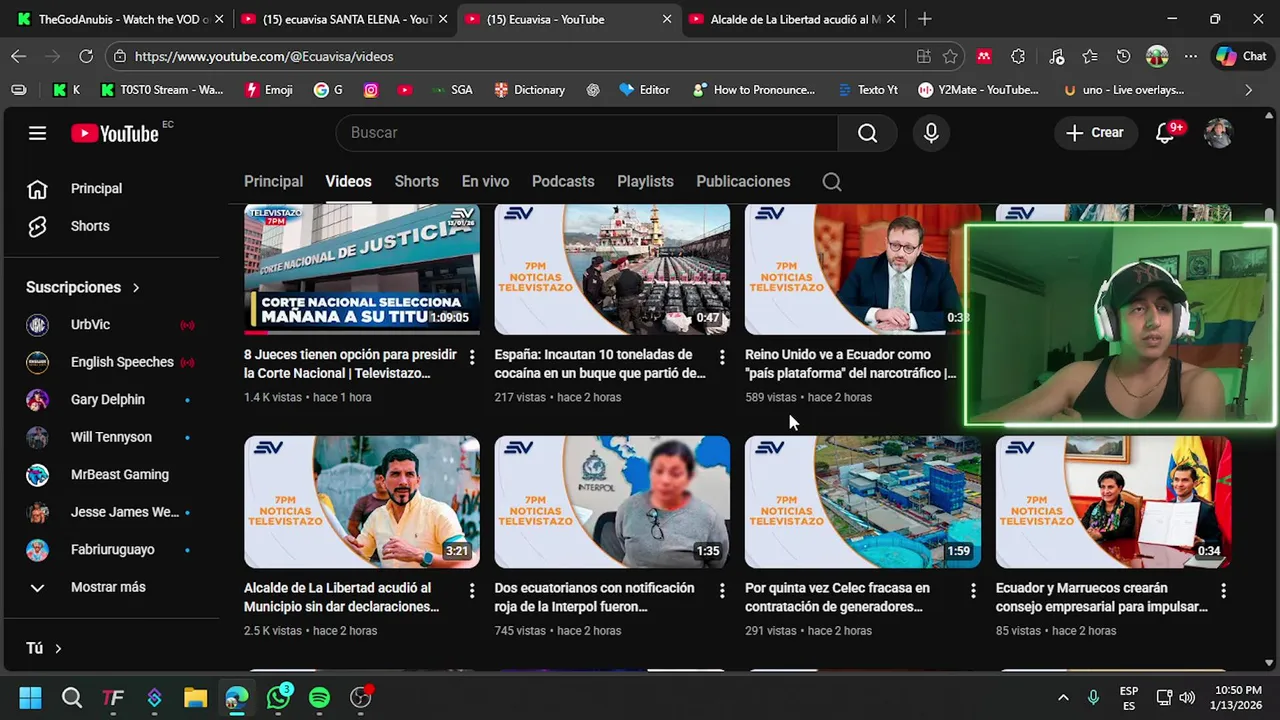Image resolution: width=1280 pixels, height=720 pixels.
Task: Go back in browser toolbar
Action: click(19, 57)
